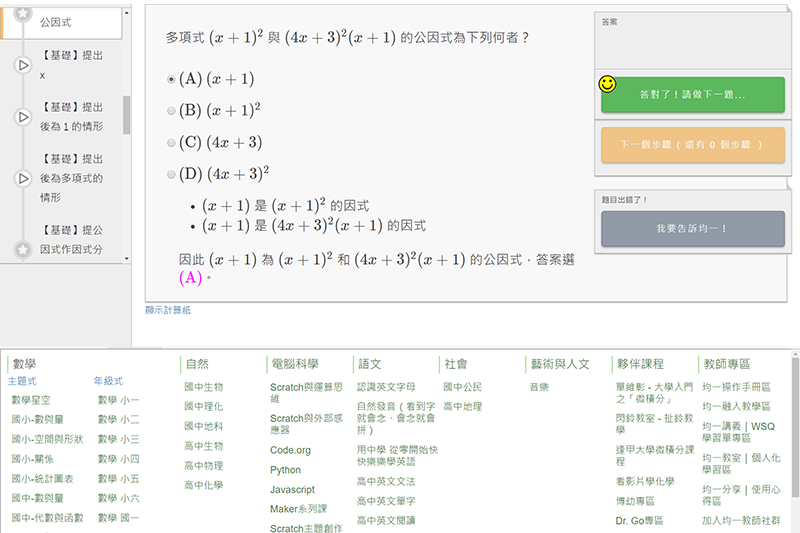800x533 pixels.
Task: Open the Maker系列課 link
Action: pos(298,509)
